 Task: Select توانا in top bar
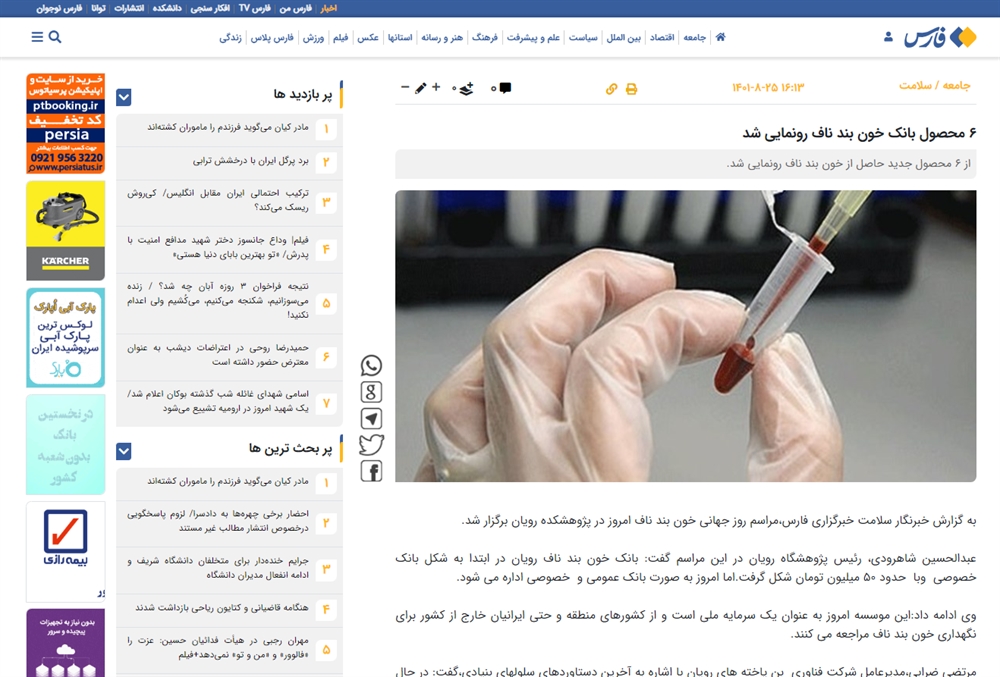click(98, 8)
